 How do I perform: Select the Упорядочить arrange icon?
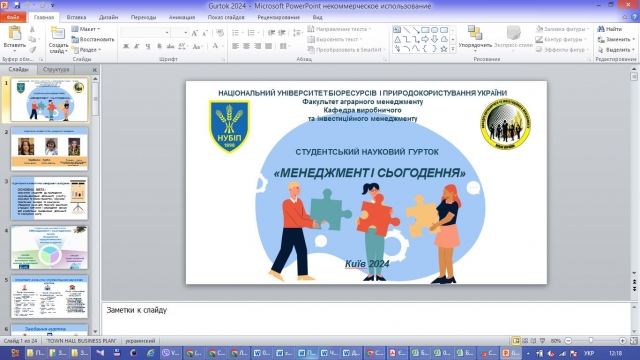click(x=475, y=33)
